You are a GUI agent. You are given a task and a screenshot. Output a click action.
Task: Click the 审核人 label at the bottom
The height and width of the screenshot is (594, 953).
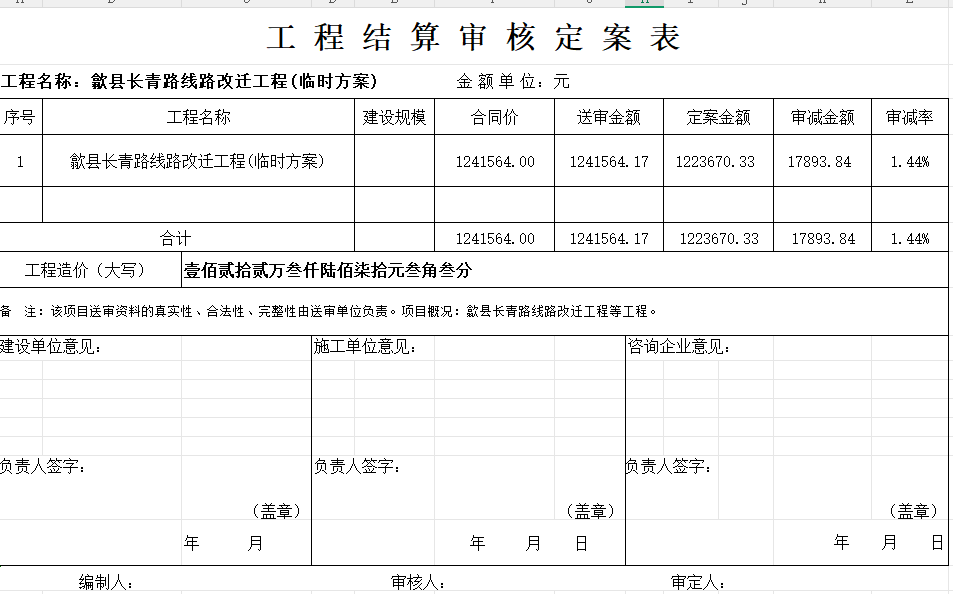click(418, 583)
